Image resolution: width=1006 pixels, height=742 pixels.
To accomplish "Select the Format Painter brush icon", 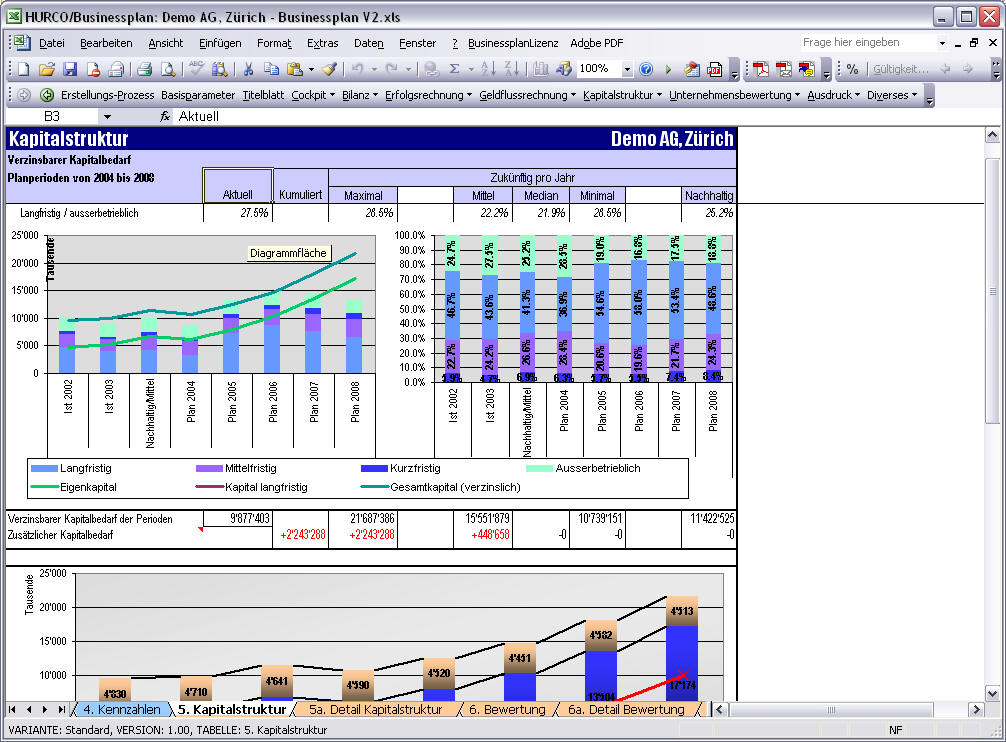I will tap(329, 69).
